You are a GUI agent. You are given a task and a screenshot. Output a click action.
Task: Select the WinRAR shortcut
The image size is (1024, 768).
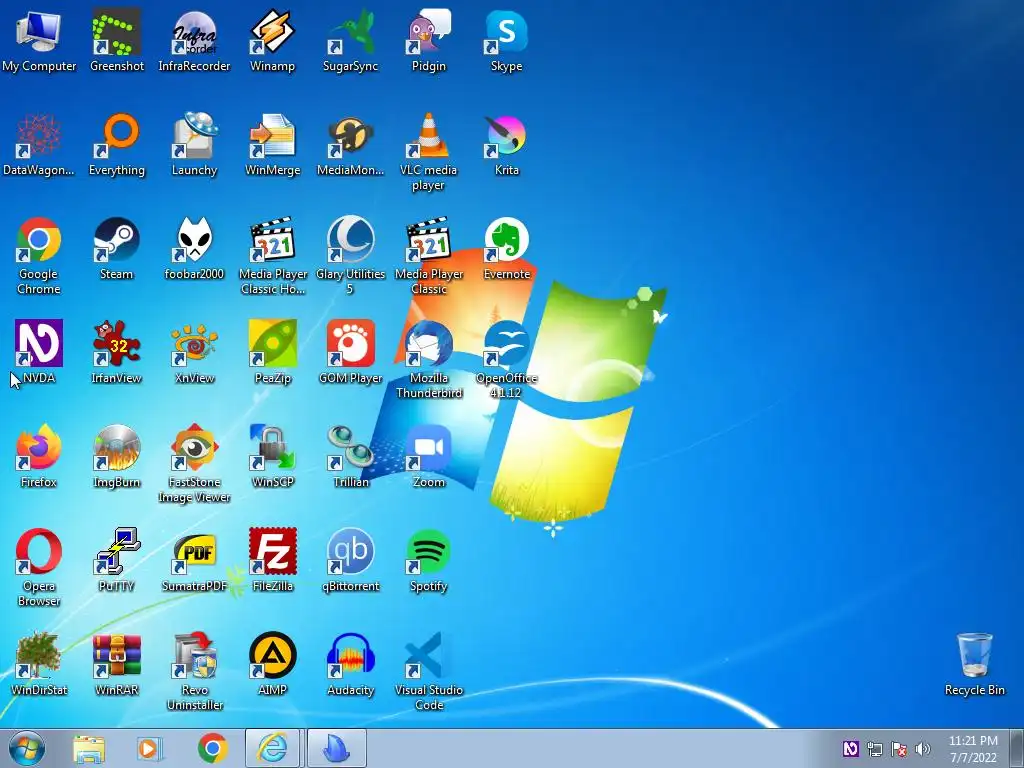point(116,656)
